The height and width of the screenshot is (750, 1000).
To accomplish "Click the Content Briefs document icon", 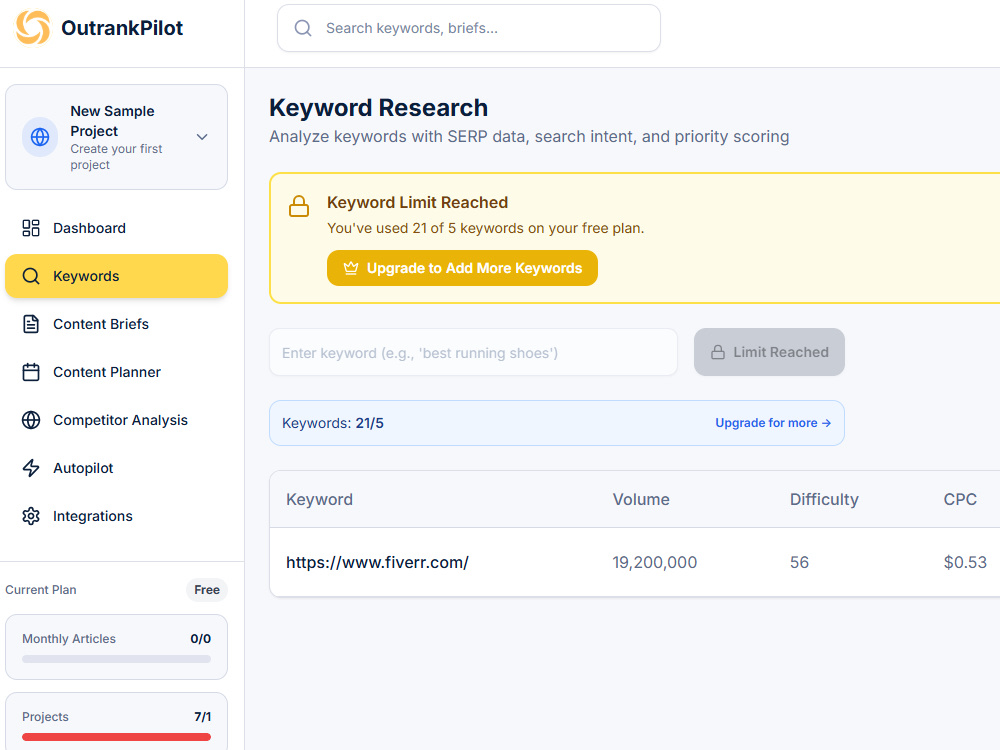I will click(31, 324).
